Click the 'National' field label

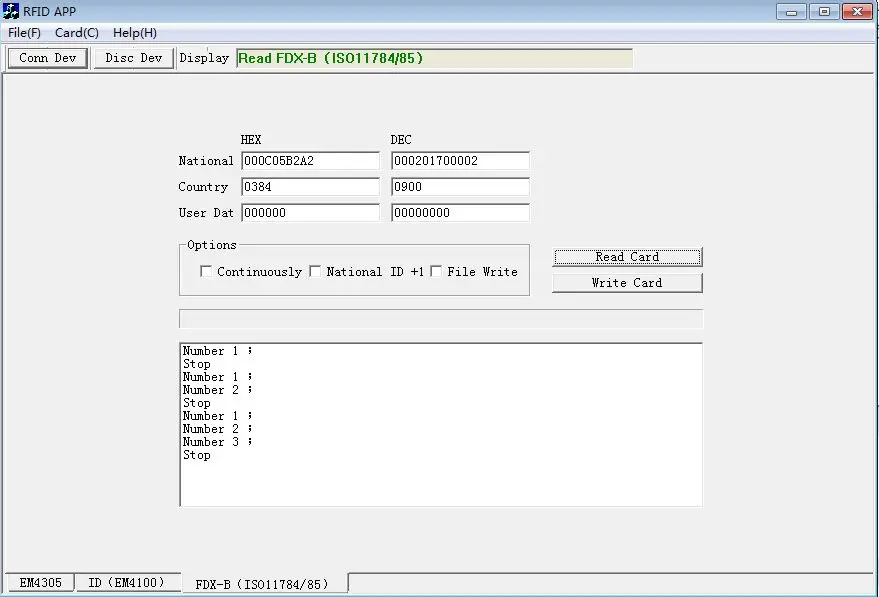point(206,161)
